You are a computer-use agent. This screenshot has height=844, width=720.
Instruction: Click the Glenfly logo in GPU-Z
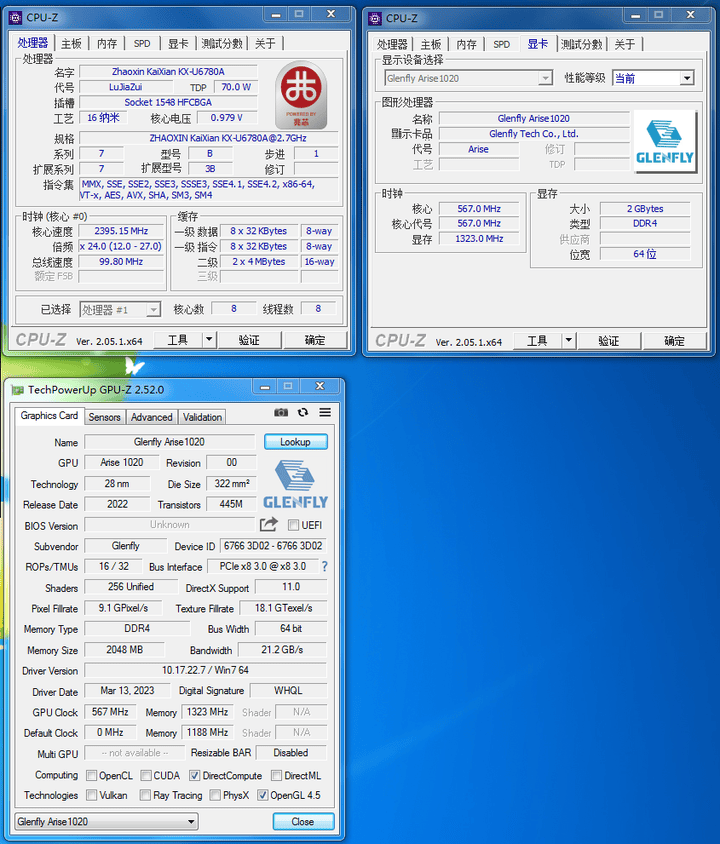click(295, 484)
